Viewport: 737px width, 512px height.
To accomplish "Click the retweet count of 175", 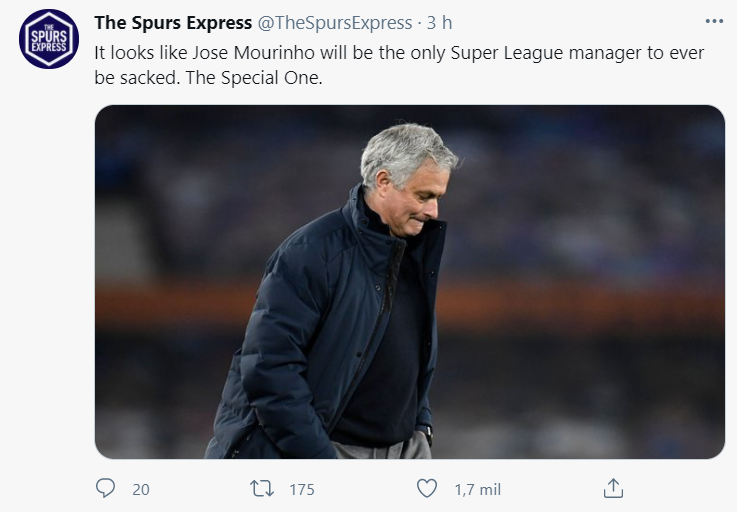I will coord(301,489).
